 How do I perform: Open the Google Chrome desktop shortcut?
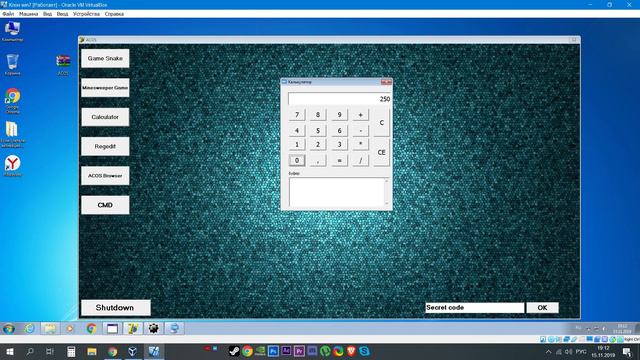pos(12,100)
